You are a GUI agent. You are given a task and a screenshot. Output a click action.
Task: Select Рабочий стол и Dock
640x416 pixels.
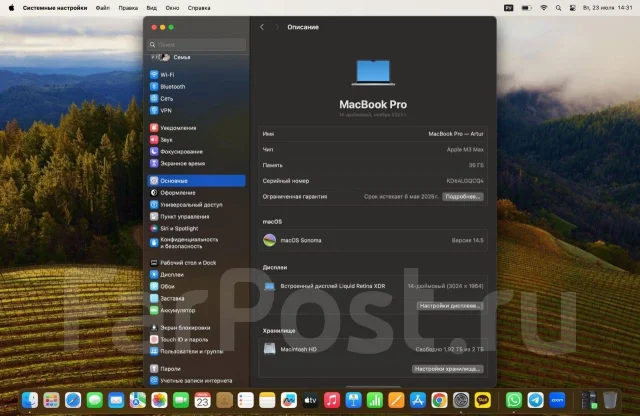(x=196, y=263)
